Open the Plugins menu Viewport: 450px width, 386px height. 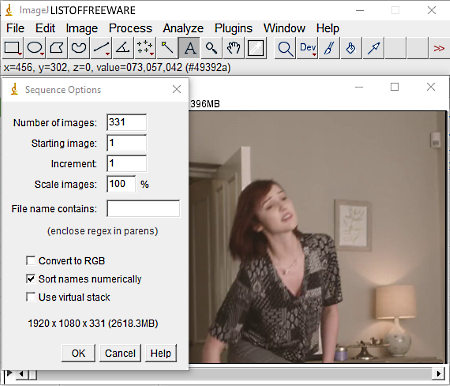click(233, 28)
